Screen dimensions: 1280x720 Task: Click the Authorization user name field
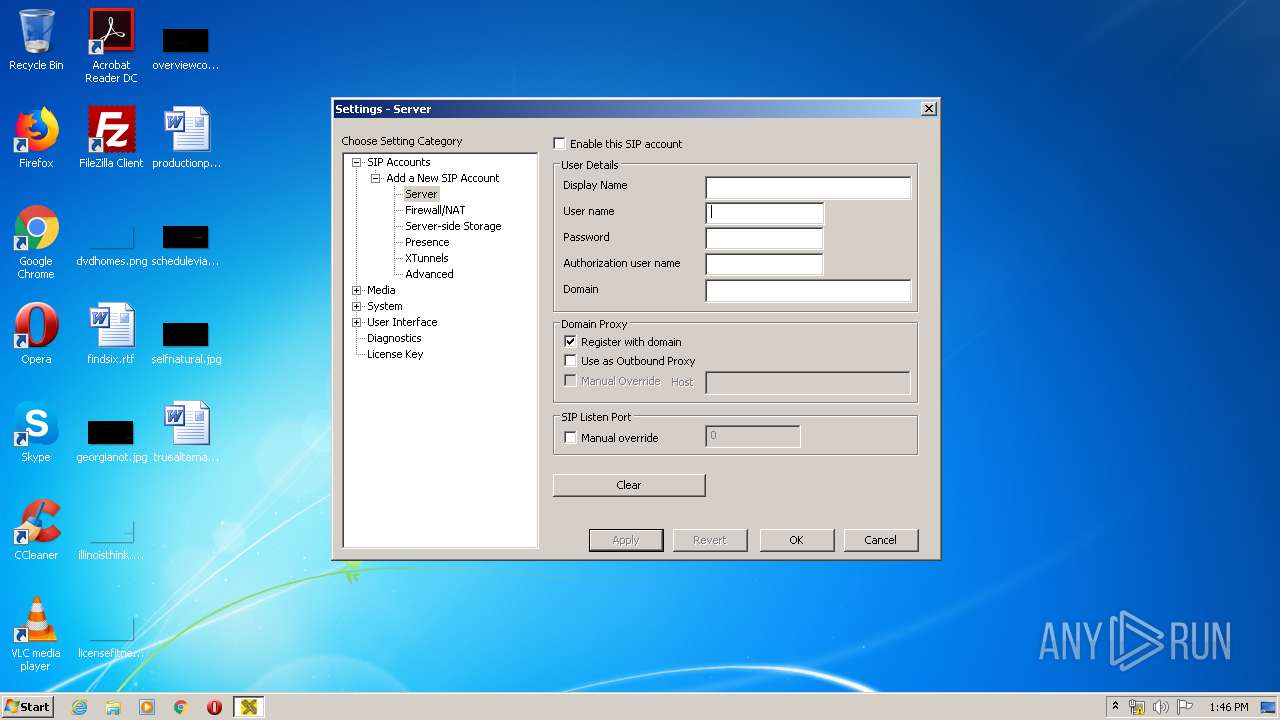coord(764,265)
